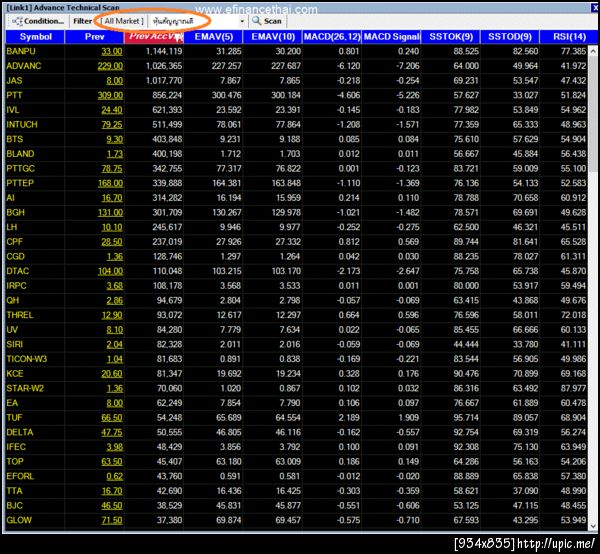Click the Scan button
The height and width of the screenshot is (554, 600).
tap(267, 21)
